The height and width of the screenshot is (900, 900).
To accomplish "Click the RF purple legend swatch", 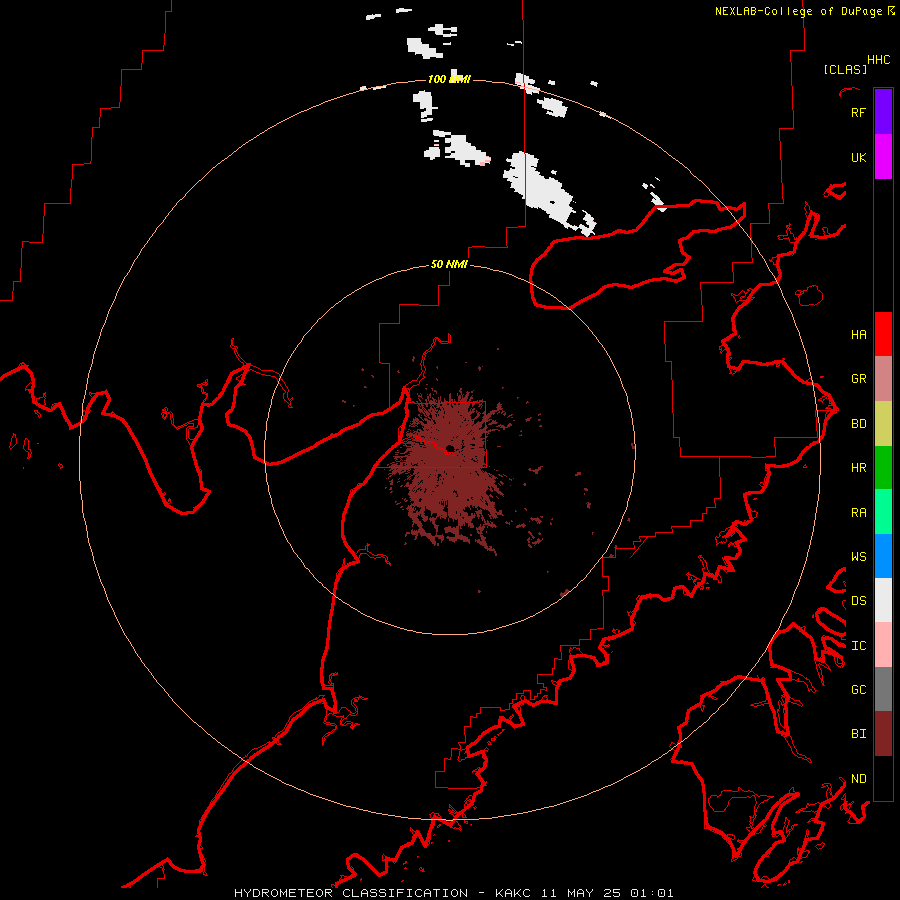I will click(x=883, y=112).
